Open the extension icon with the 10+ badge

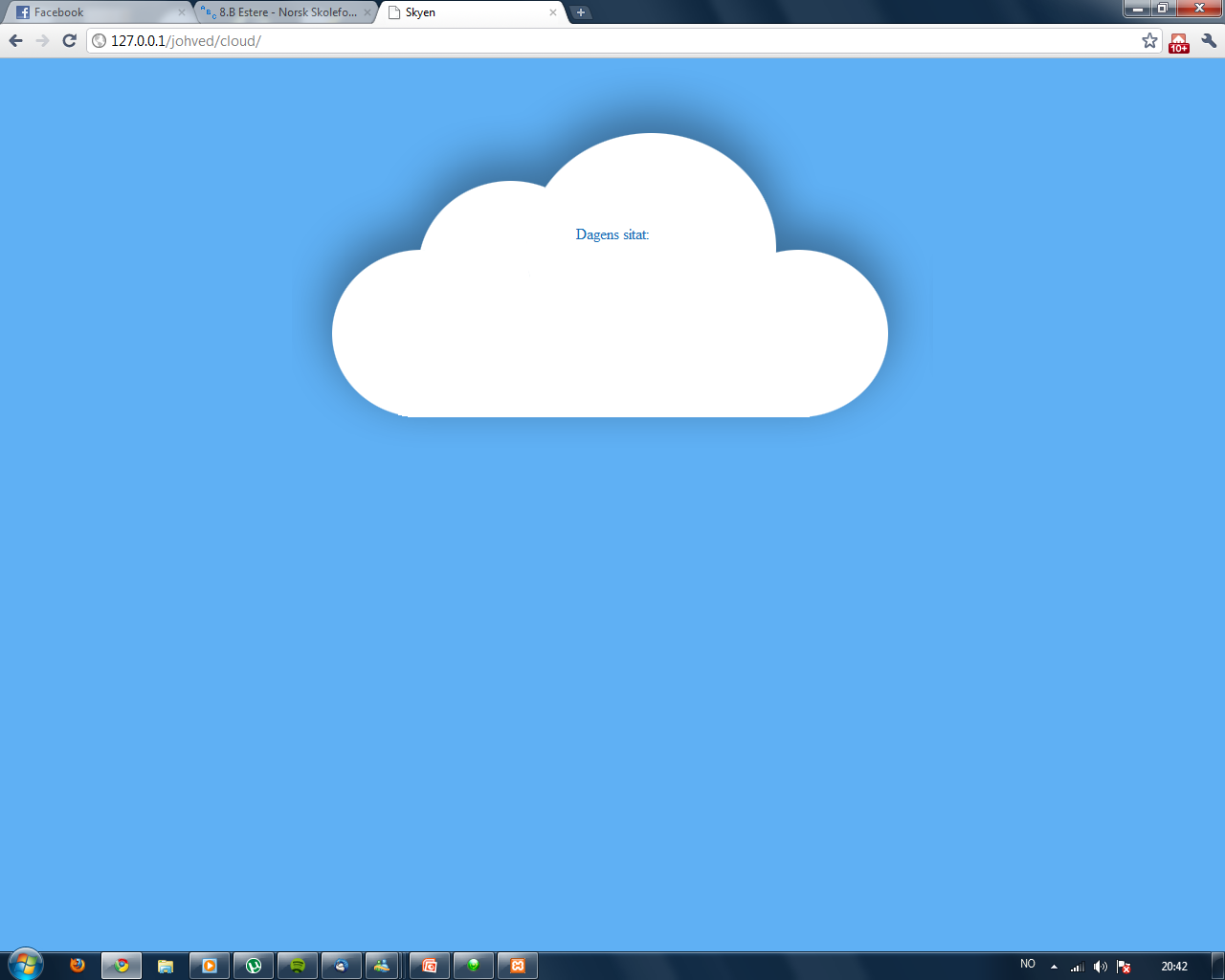tap(1178, 42)
